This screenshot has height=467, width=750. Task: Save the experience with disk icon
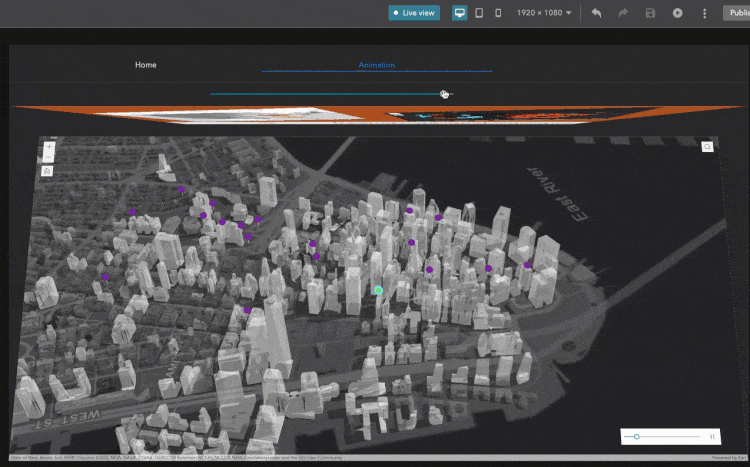click(x=650, y=13)
